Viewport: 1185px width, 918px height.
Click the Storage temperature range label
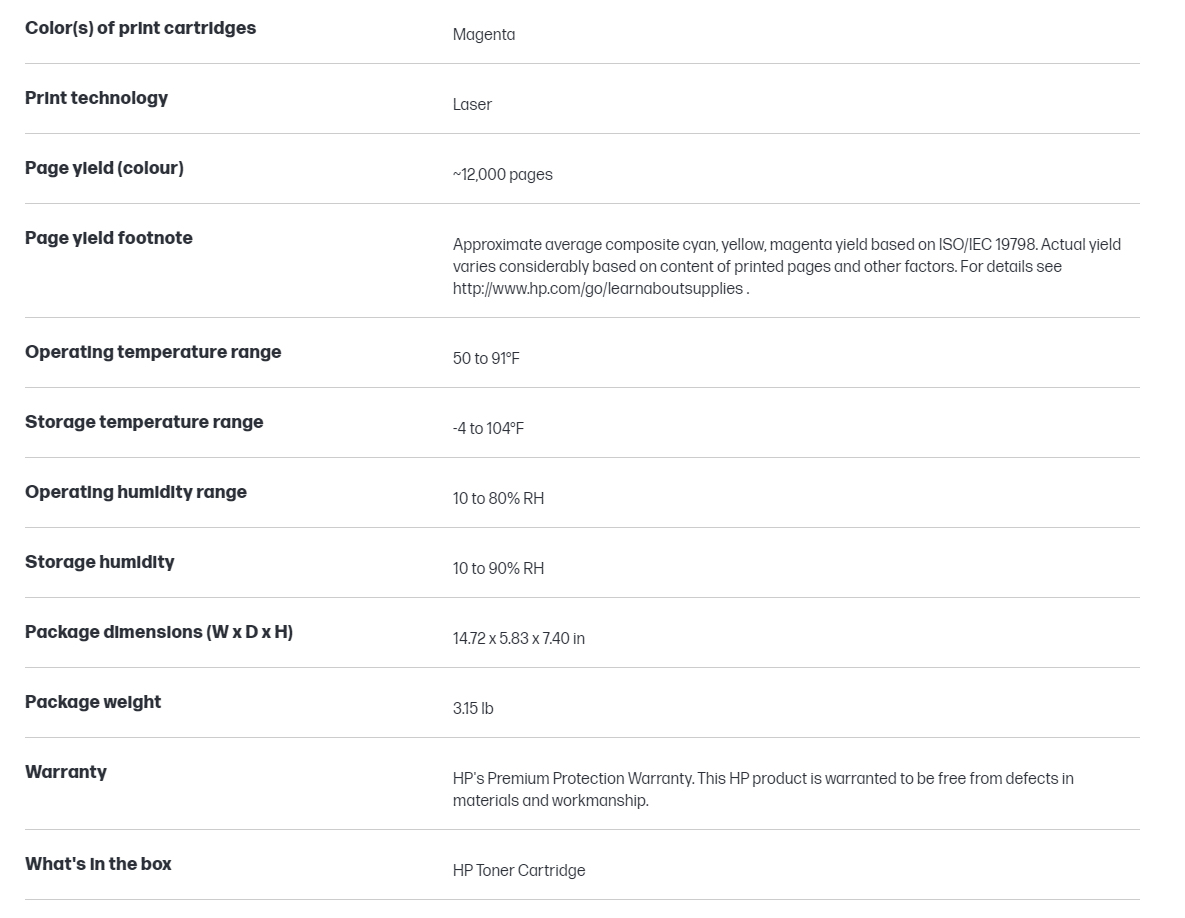click(144, 422)
